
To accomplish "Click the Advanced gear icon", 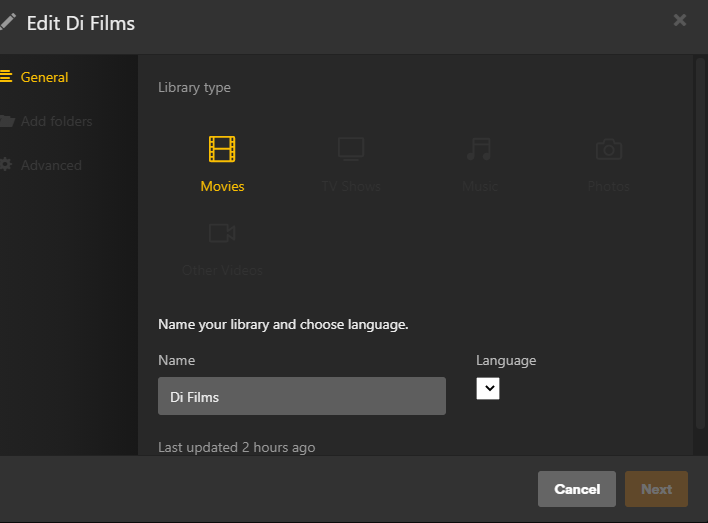I will tap(5, 164).
